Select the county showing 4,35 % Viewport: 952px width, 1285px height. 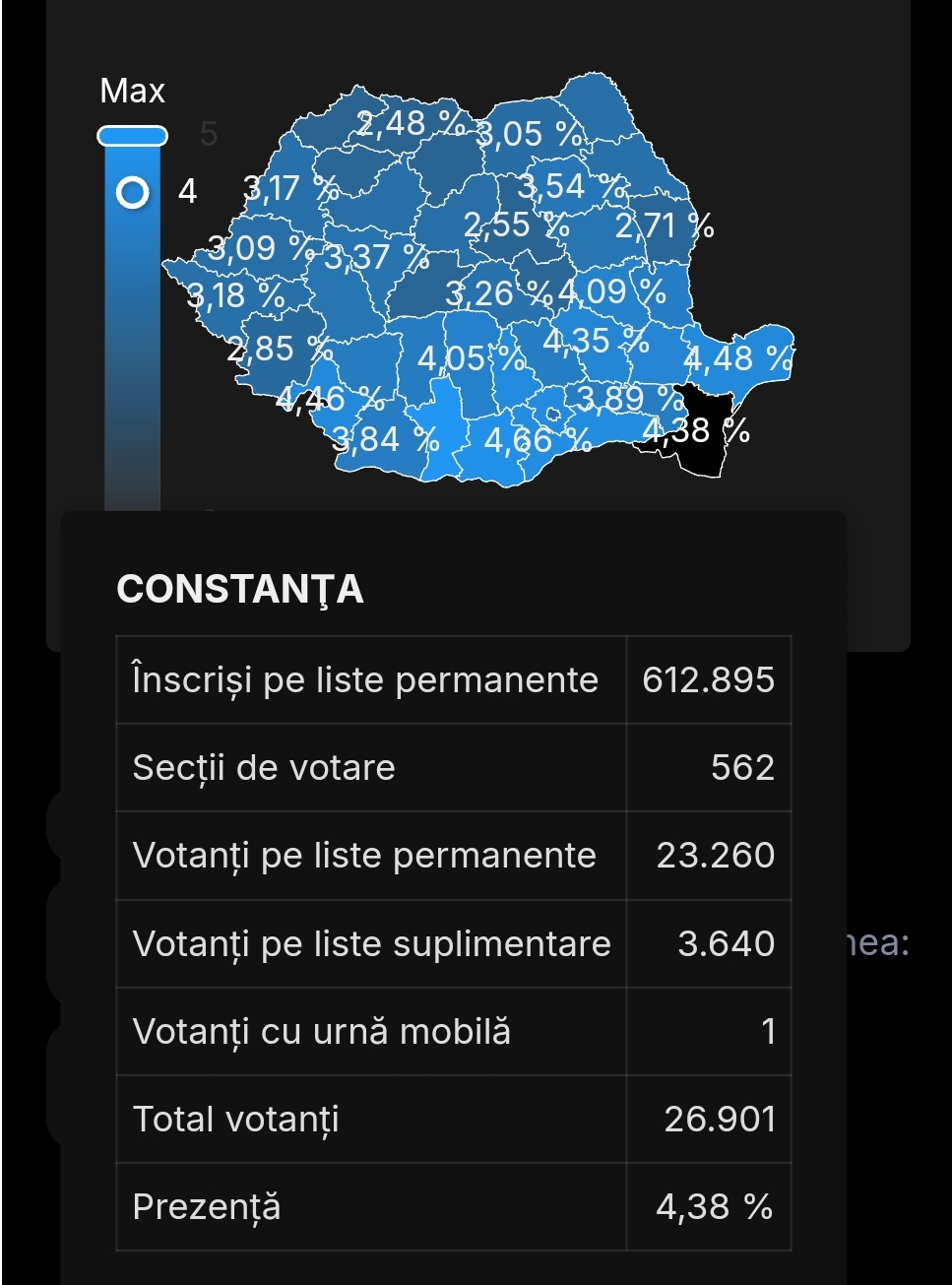pyautogui.click(x=596, y=341)
